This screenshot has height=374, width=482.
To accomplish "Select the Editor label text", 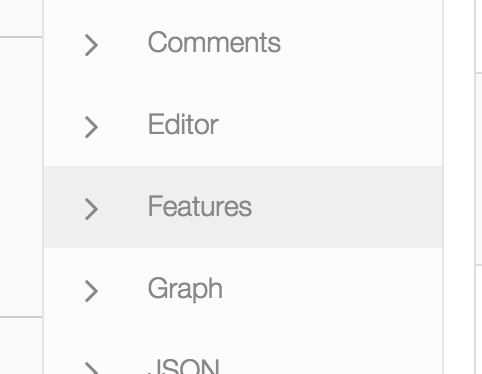I will pyautogui.click(x=183, y=124).
